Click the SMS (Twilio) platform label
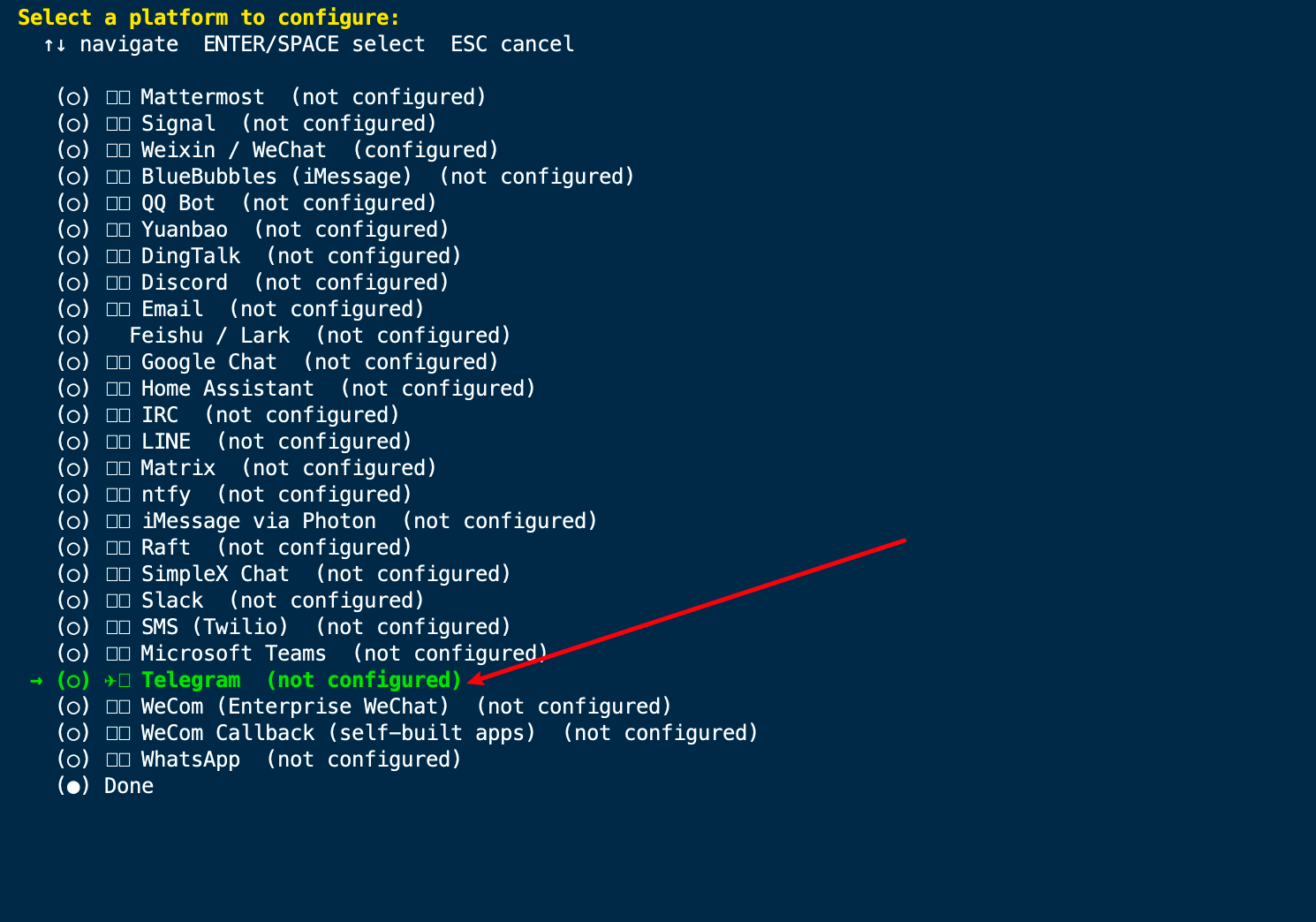Image resolution: width=1316 pixels, height=922 pixels. [216, 627]
